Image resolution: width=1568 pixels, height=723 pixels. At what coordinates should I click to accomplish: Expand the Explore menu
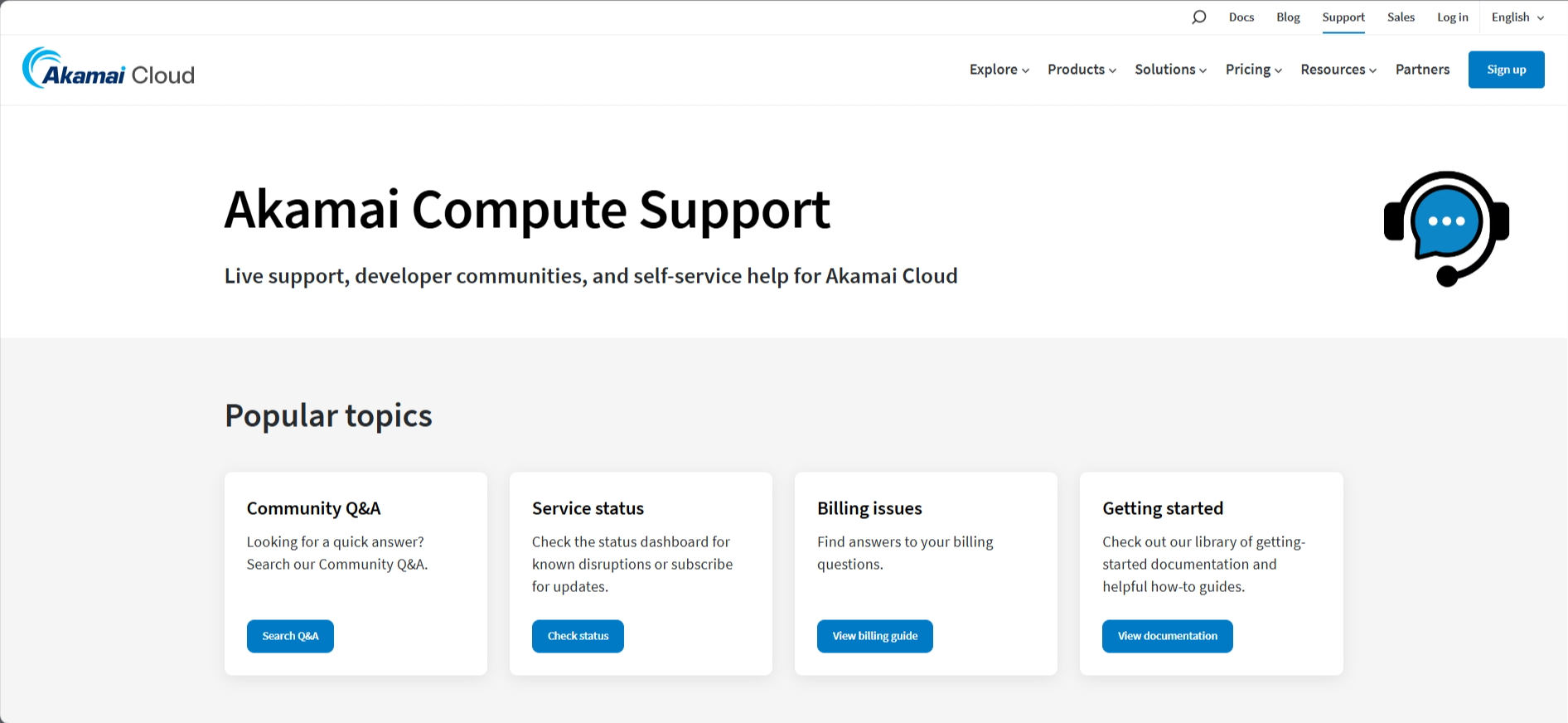pos(999,70)
